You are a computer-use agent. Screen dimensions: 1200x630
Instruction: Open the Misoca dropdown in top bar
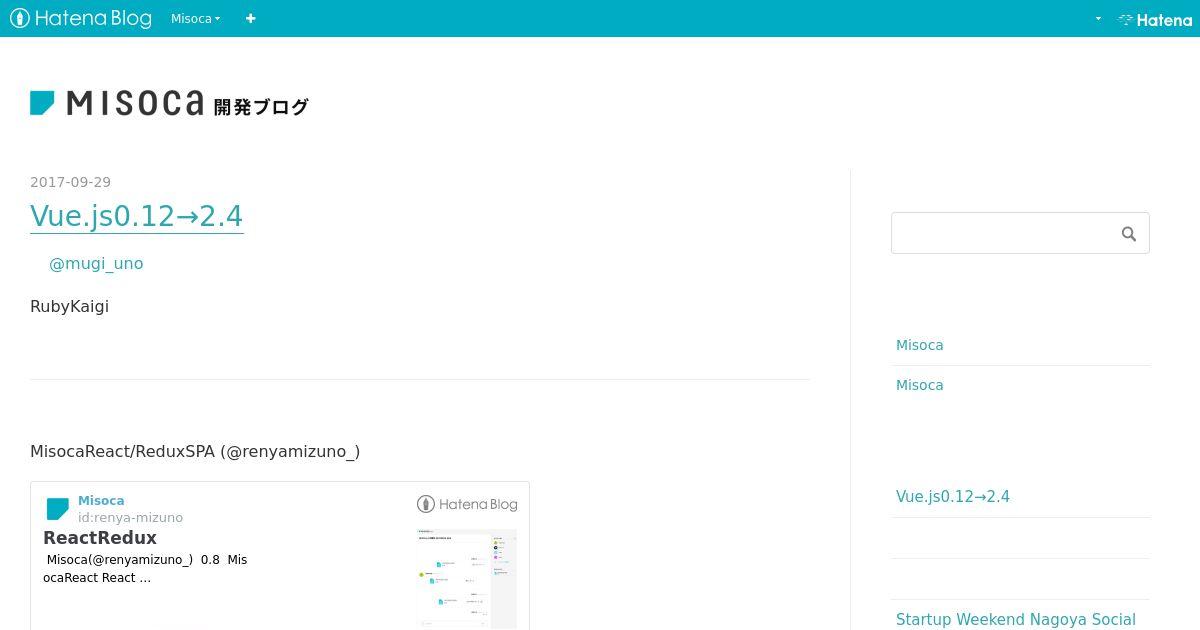[x=195, y=18]
